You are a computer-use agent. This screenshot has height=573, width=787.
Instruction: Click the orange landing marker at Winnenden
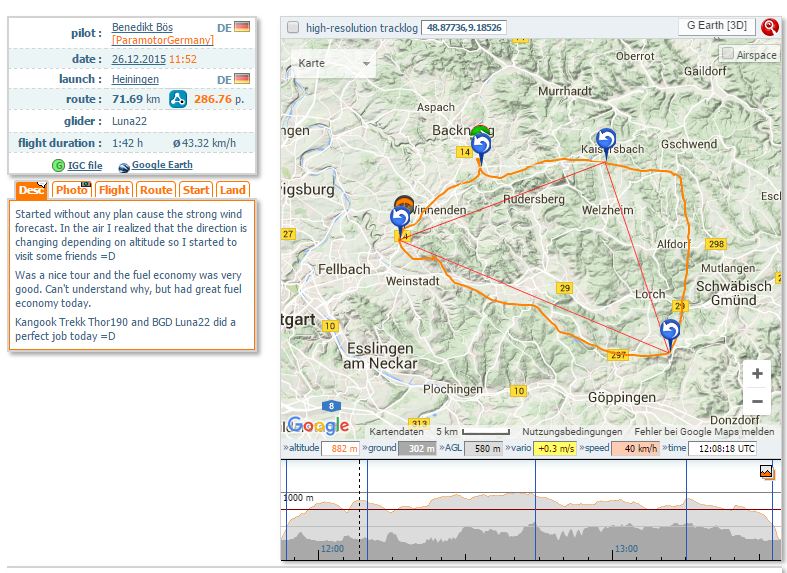click(404, 205)
